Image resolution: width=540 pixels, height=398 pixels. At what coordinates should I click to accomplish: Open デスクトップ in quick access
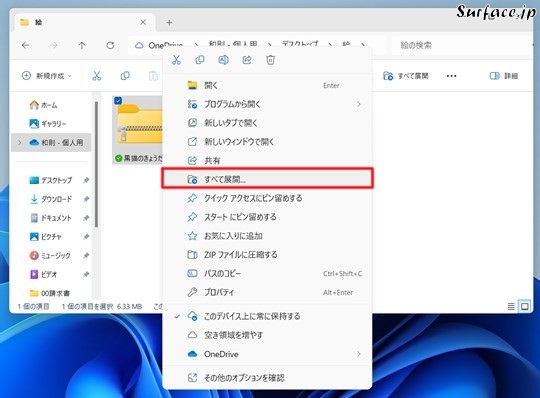click(51, 180)
